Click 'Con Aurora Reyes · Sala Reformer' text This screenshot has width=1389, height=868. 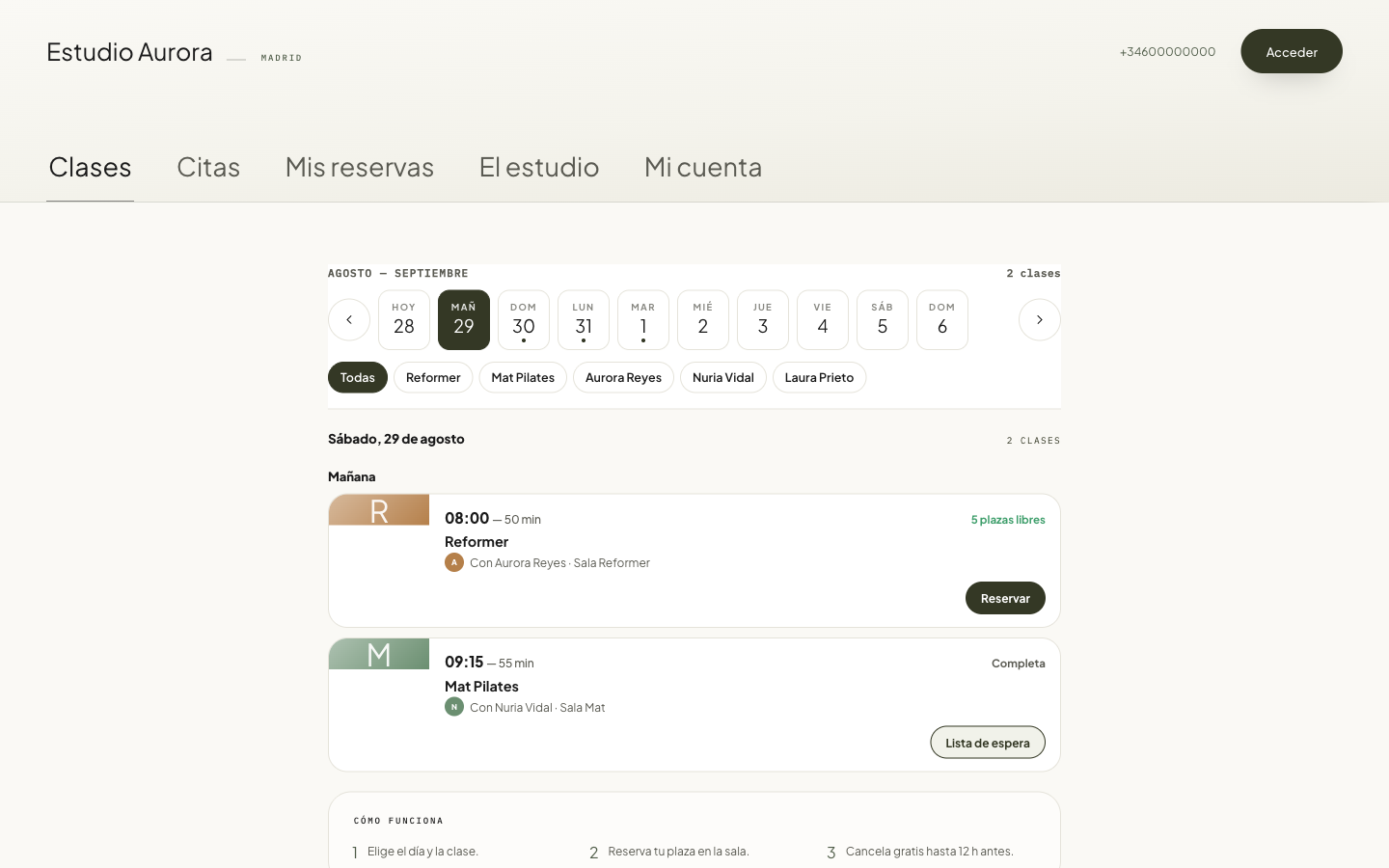click(x=559, y=563)
